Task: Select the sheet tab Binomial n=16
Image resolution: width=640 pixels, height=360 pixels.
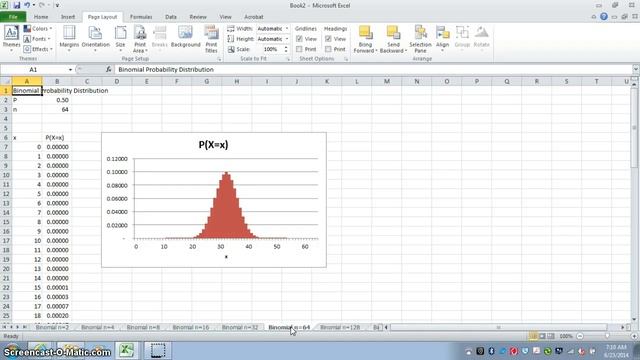Action: (x=191, y=327)
